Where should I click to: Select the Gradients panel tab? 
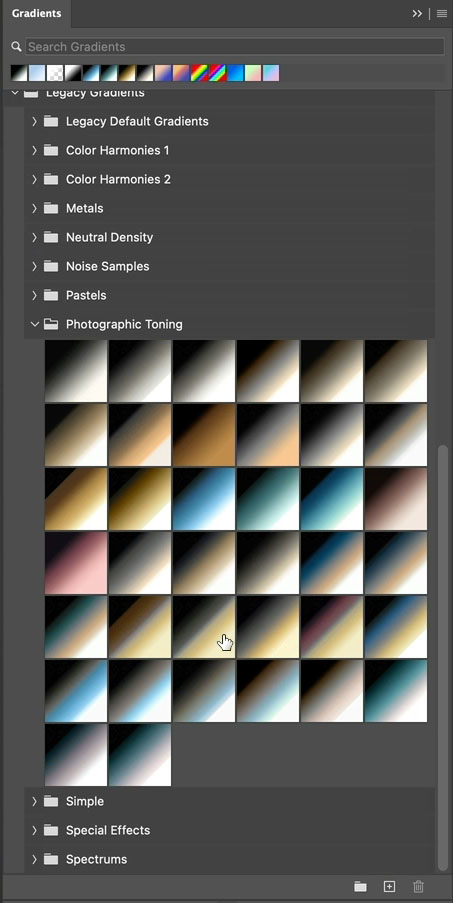click(36, 13)
